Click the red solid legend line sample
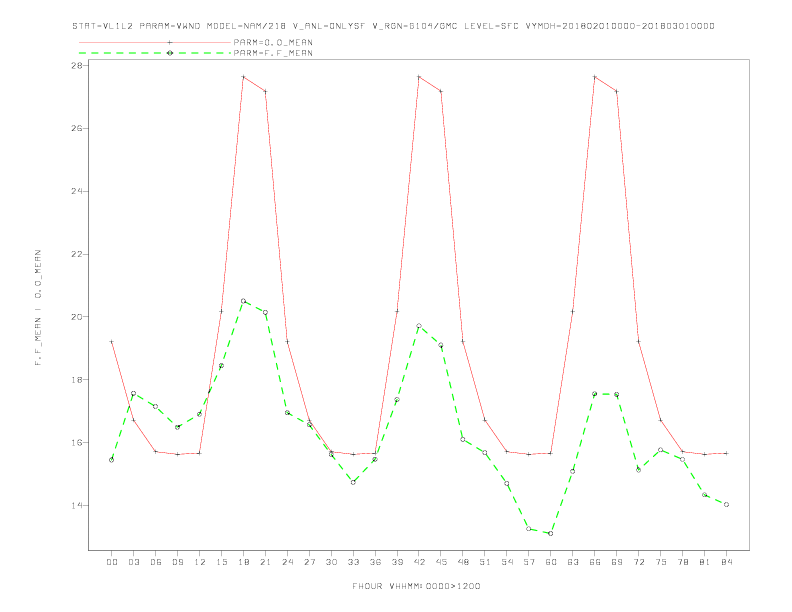 [155, 42]
